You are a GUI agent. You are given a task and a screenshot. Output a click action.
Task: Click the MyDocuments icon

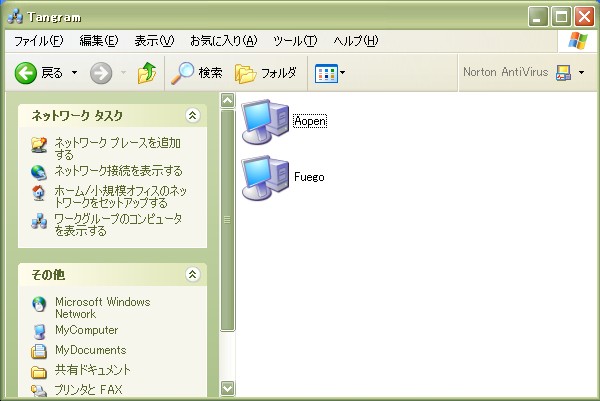(39, 351)
